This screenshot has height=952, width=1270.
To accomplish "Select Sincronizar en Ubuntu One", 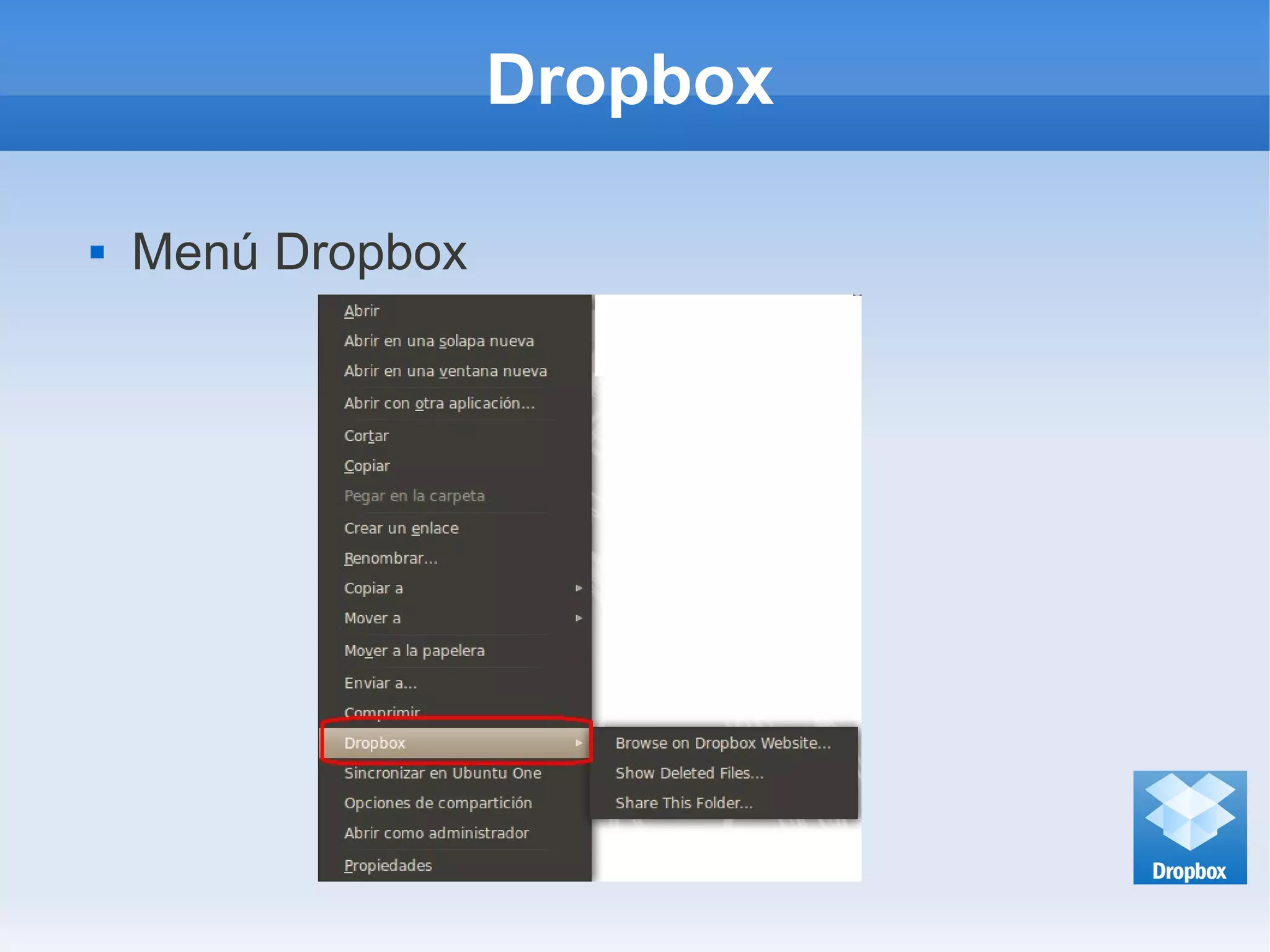I will click(x=455, y=773).
